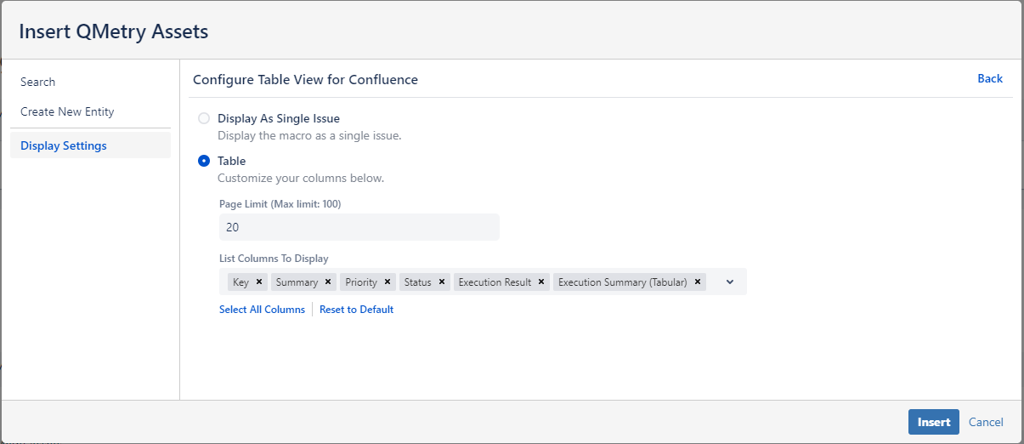This screenshot has height=444, width=1024.
Task: Remove the Status column tag
Action: pos(442,282)
